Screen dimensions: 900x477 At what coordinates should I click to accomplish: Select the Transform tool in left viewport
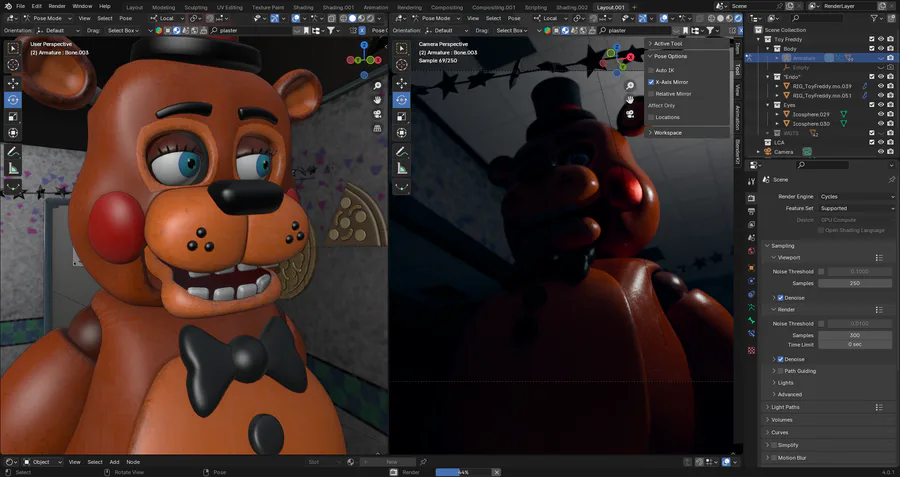[x=13, y=133]
